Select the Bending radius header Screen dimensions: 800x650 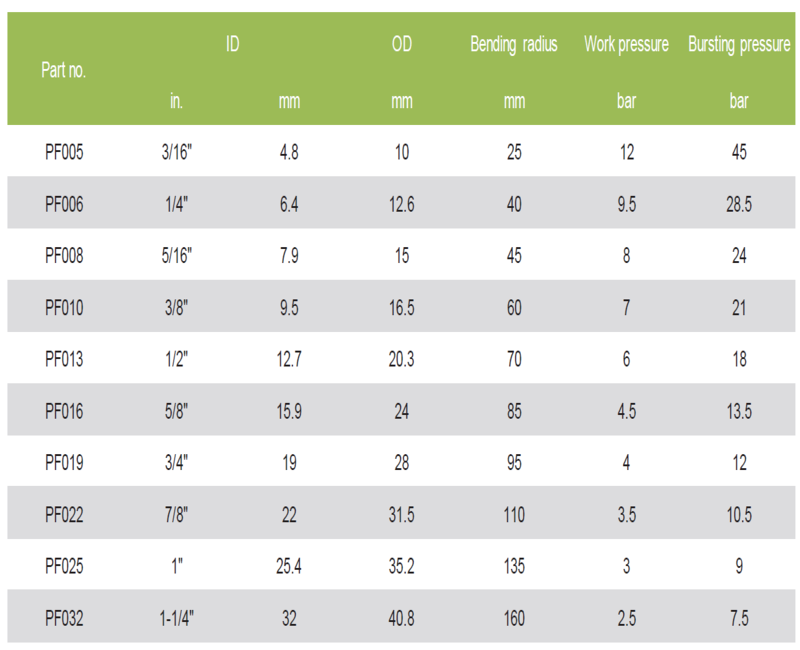click(x=514, y=45)
